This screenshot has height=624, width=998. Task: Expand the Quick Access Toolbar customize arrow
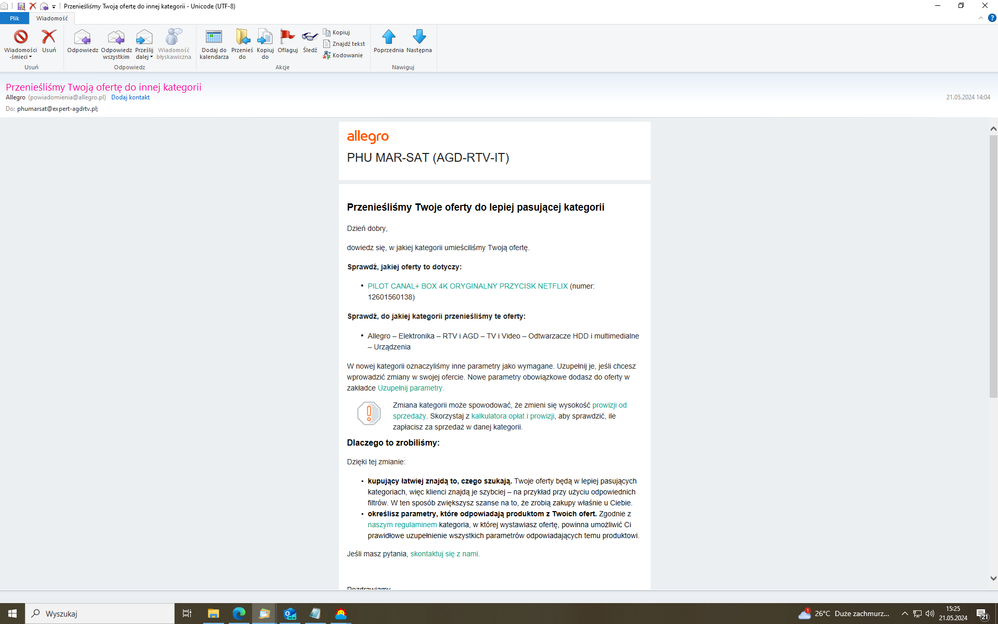(x=54, y=6)
